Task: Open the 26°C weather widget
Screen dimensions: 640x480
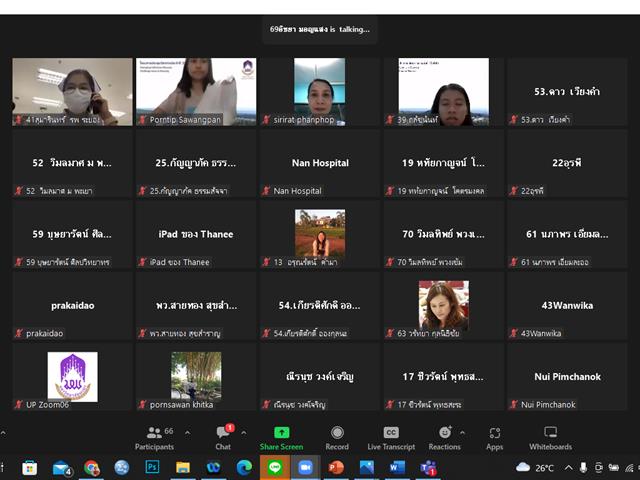Action: pyautogui.click(x=535, y=468)
